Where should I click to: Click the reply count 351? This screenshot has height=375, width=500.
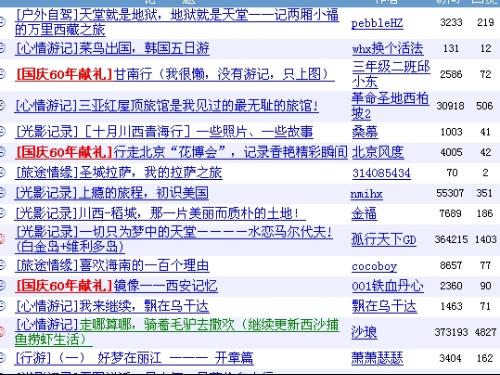[x=484, y=193]
